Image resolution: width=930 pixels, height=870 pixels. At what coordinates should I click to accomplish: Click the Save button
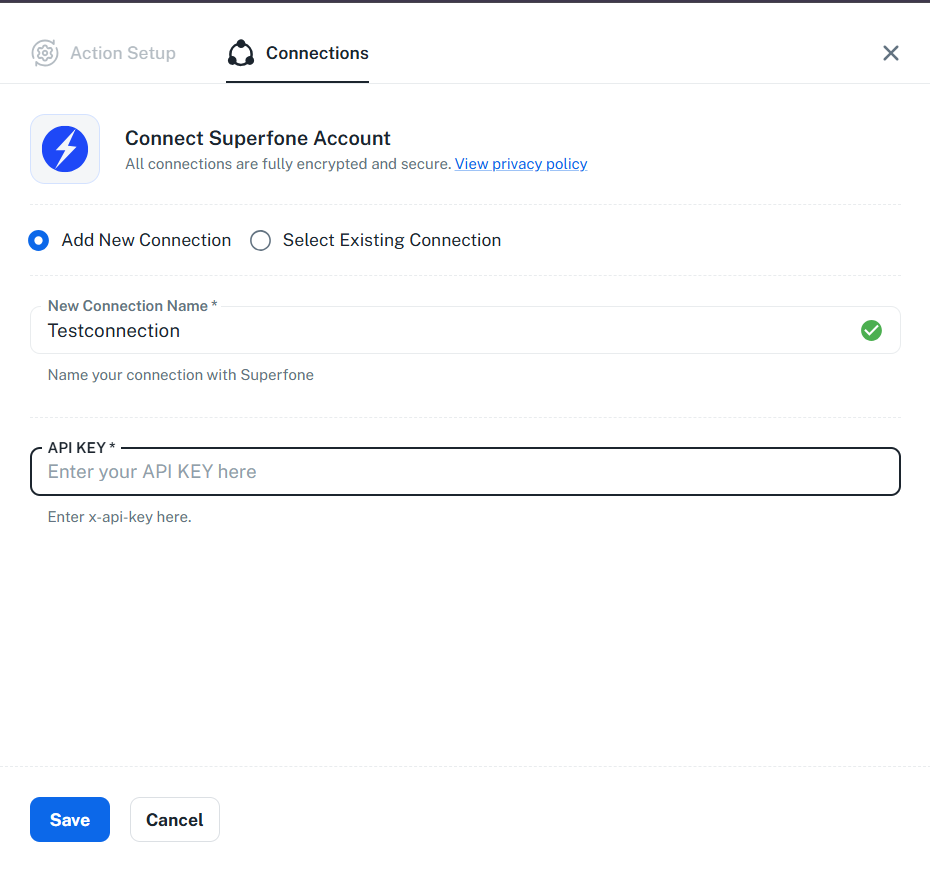tap(70, 820)
